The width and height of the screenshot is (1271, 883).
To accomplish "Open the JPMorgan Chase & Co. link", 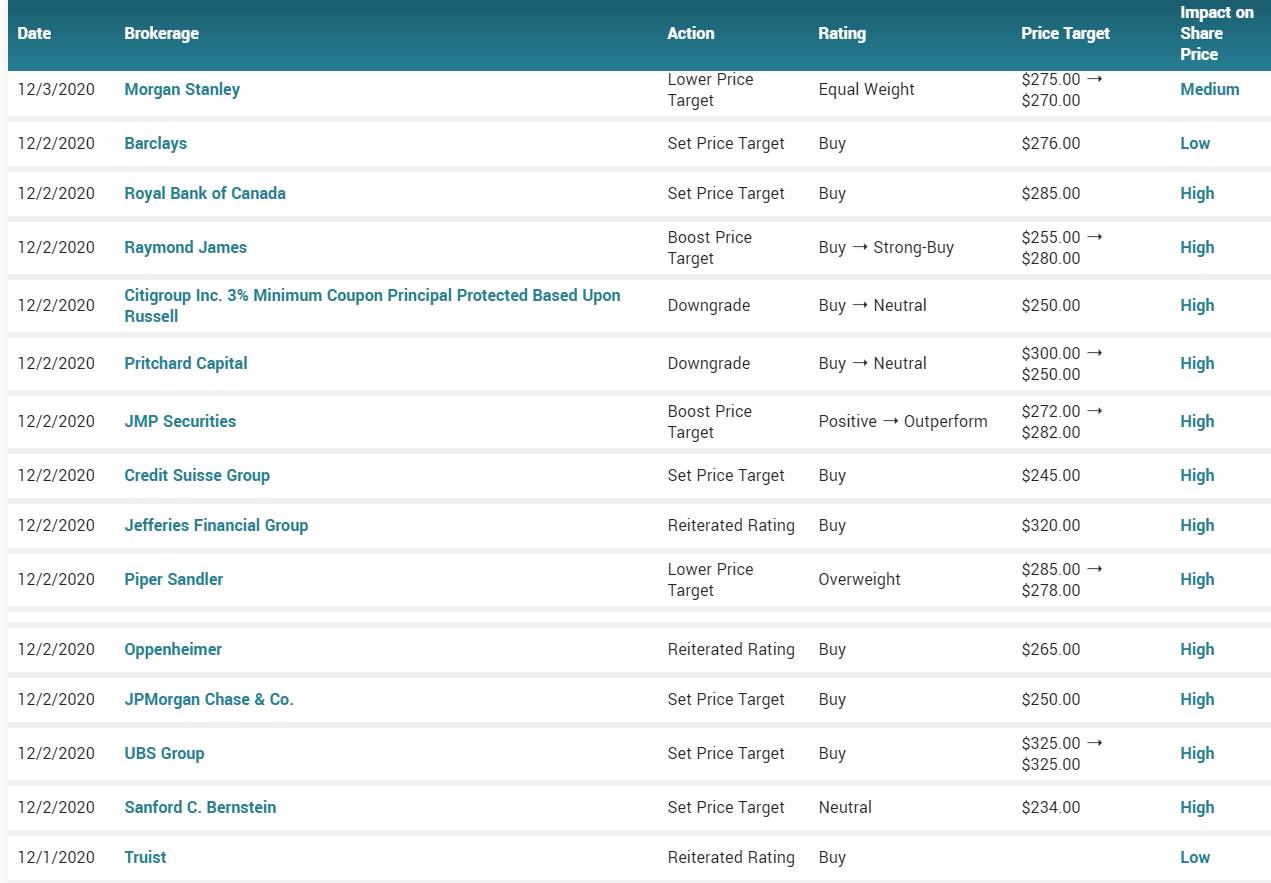I will pos(209,699).
